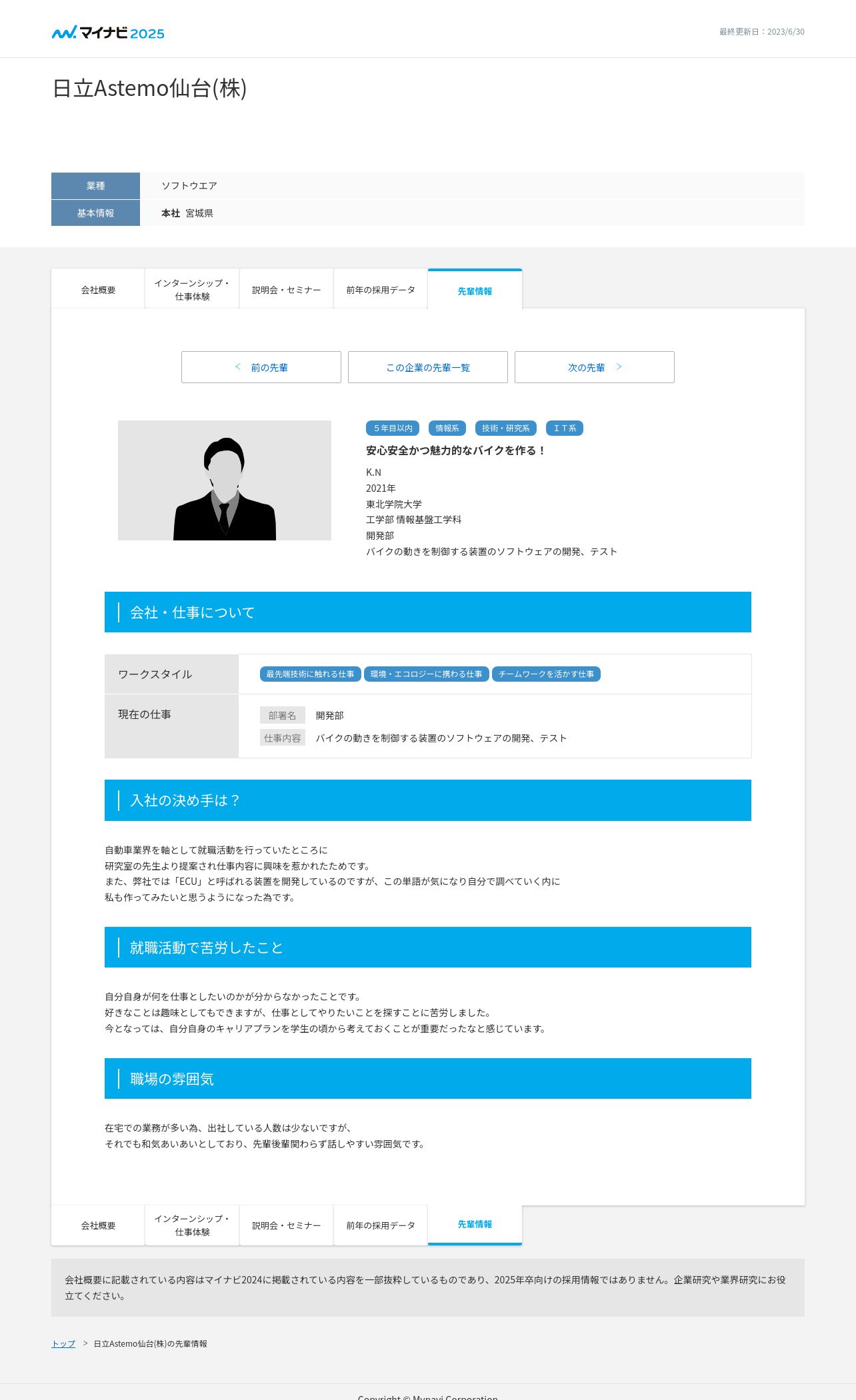Open the upper 会社概要 tab
856x1400 pixels.
point(98,290)
